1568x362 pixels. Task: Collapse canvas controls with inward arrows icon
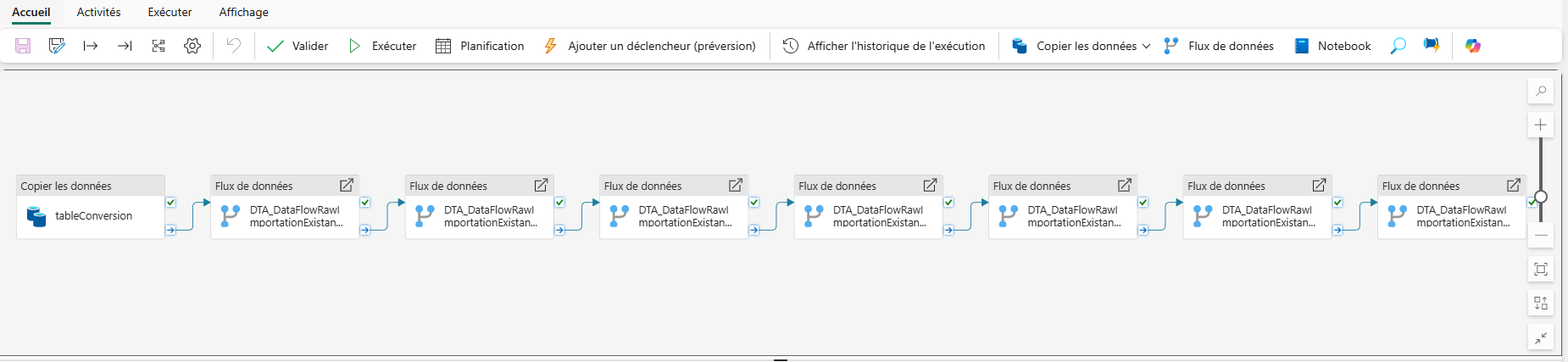1540,337
